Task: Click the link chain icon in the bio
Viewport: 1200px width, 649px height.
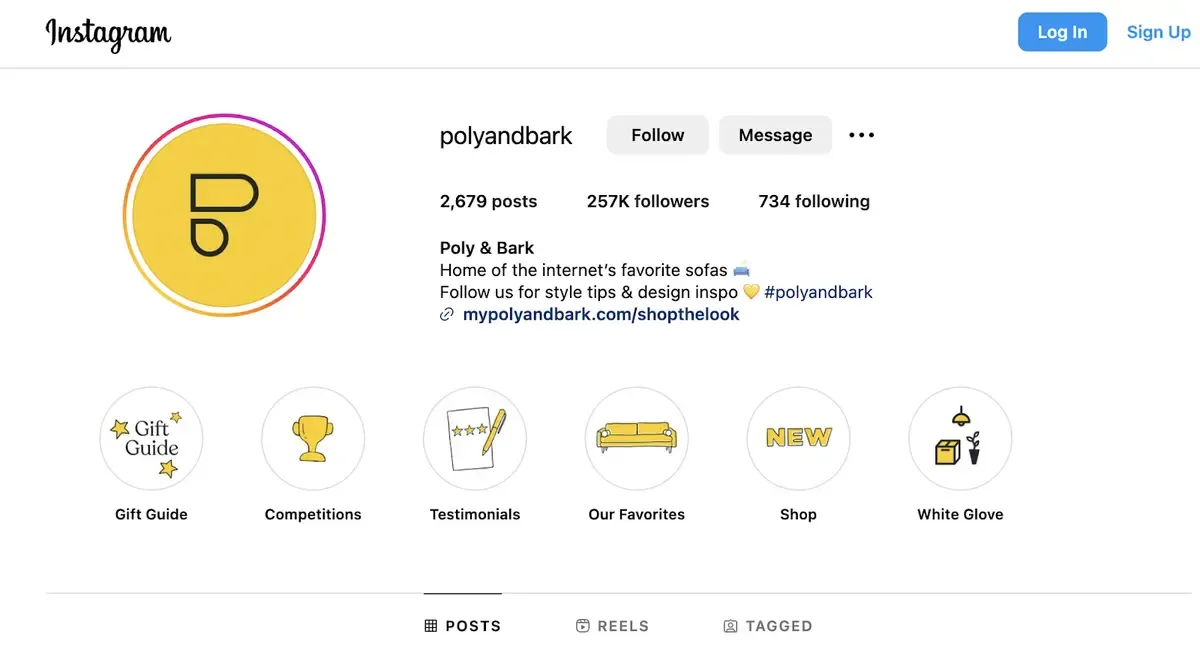Action: pyautogui.click(x=446, y=314)
